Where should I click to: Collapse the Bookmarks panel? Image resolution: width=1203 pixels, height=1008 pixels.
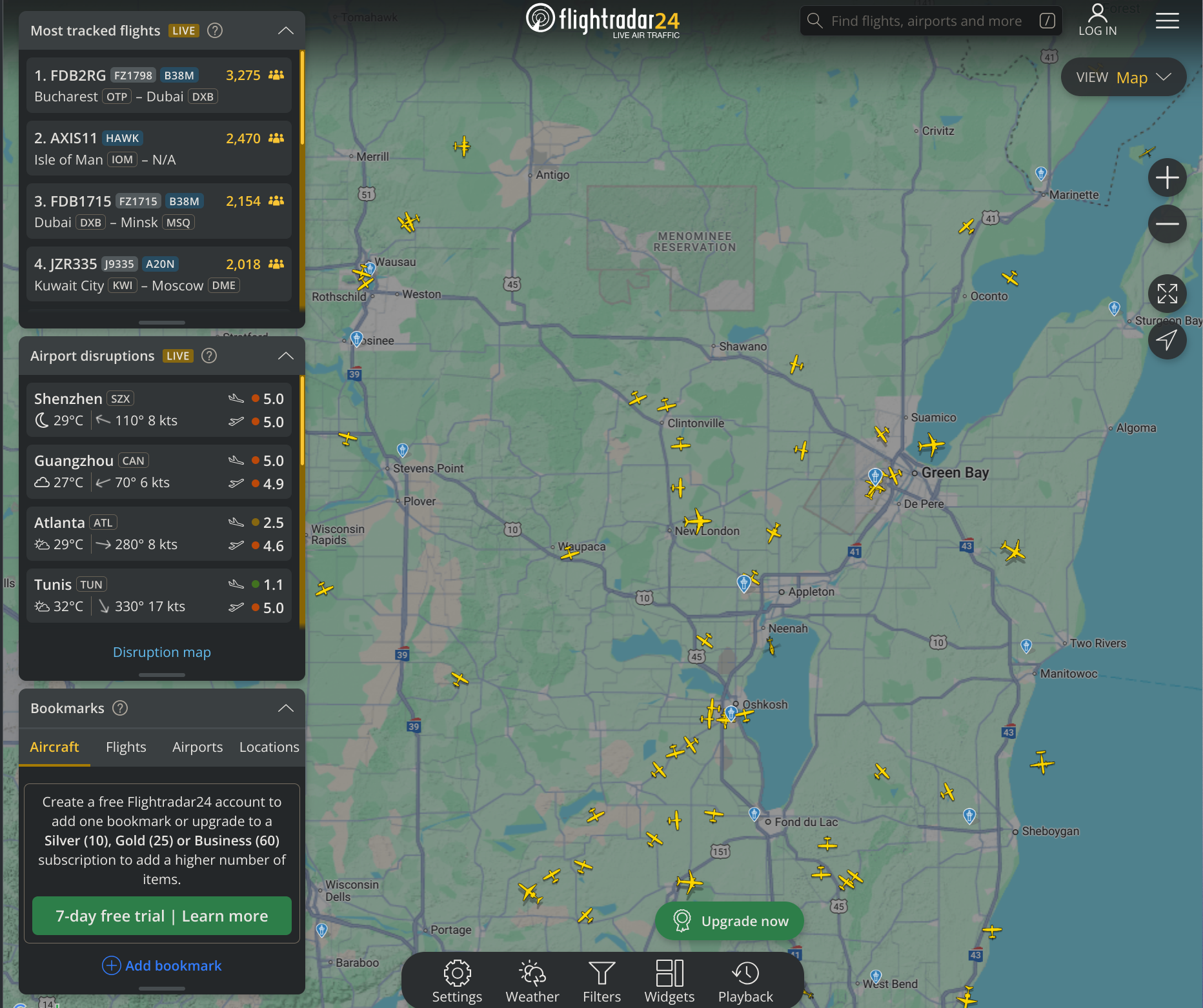tap(286, 708)
